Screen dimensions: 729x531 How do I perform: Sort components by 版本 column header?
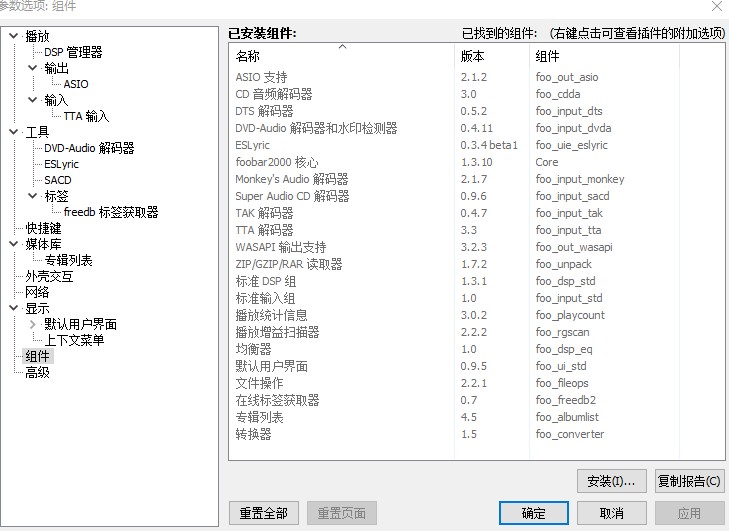491,56
